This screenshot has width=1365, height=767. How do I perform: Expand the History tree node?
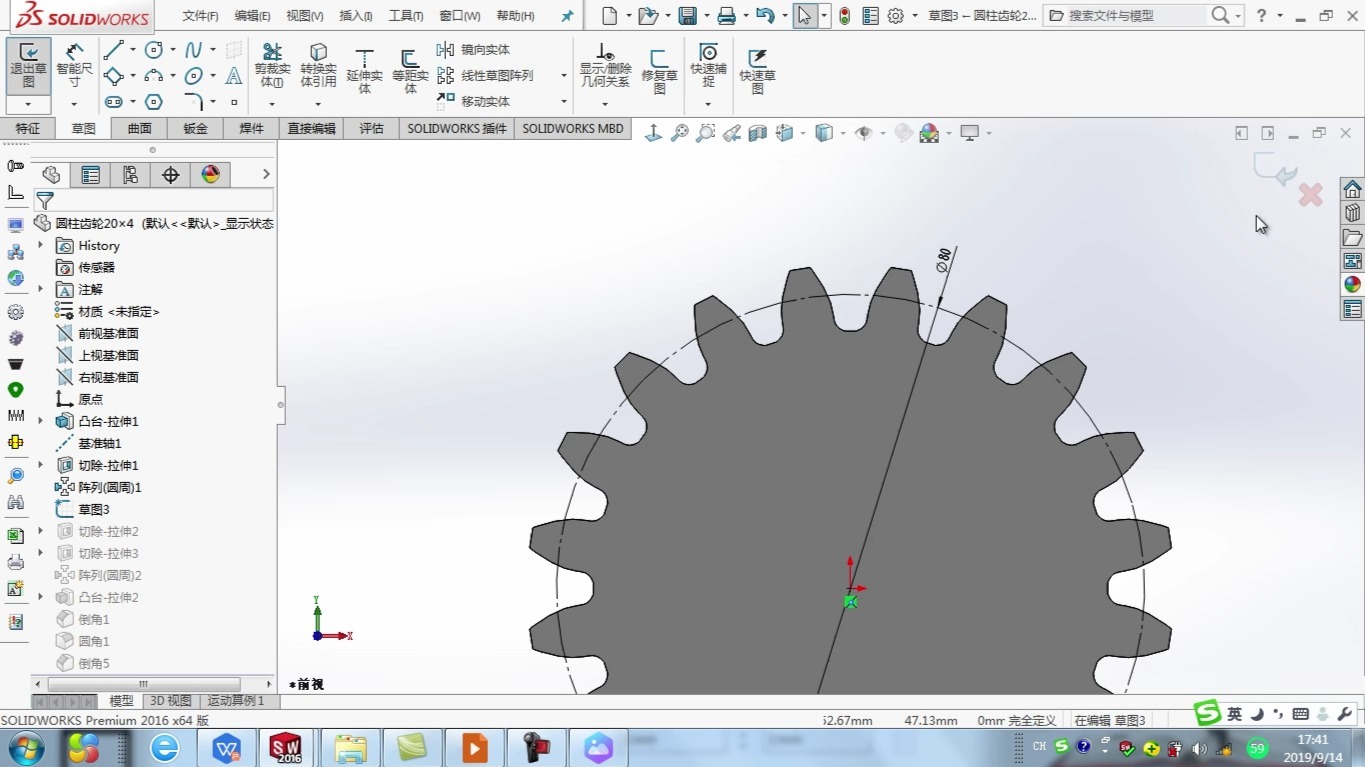coord(41,246)
